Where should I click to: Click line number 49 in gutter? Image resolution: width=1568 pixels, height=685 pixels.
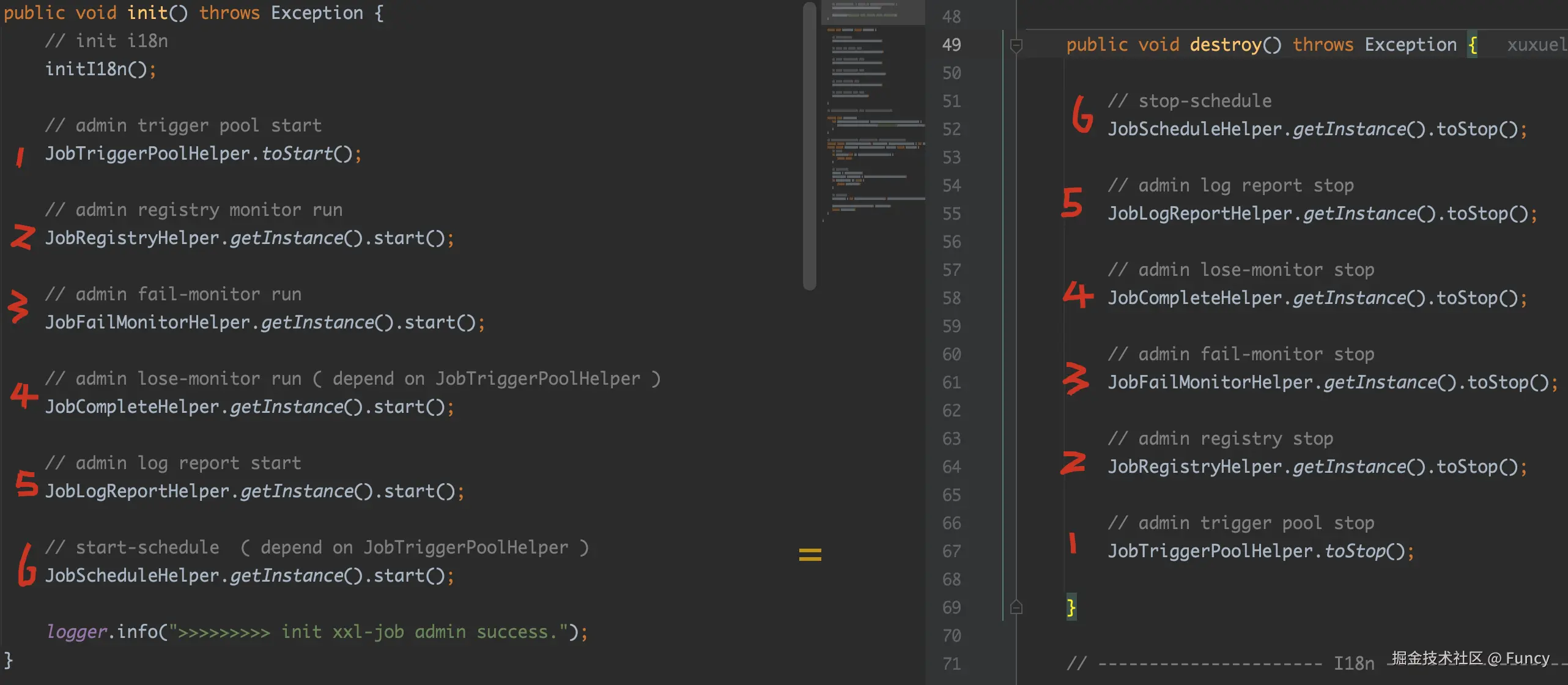pyautogui.click(x=951, y=45)
